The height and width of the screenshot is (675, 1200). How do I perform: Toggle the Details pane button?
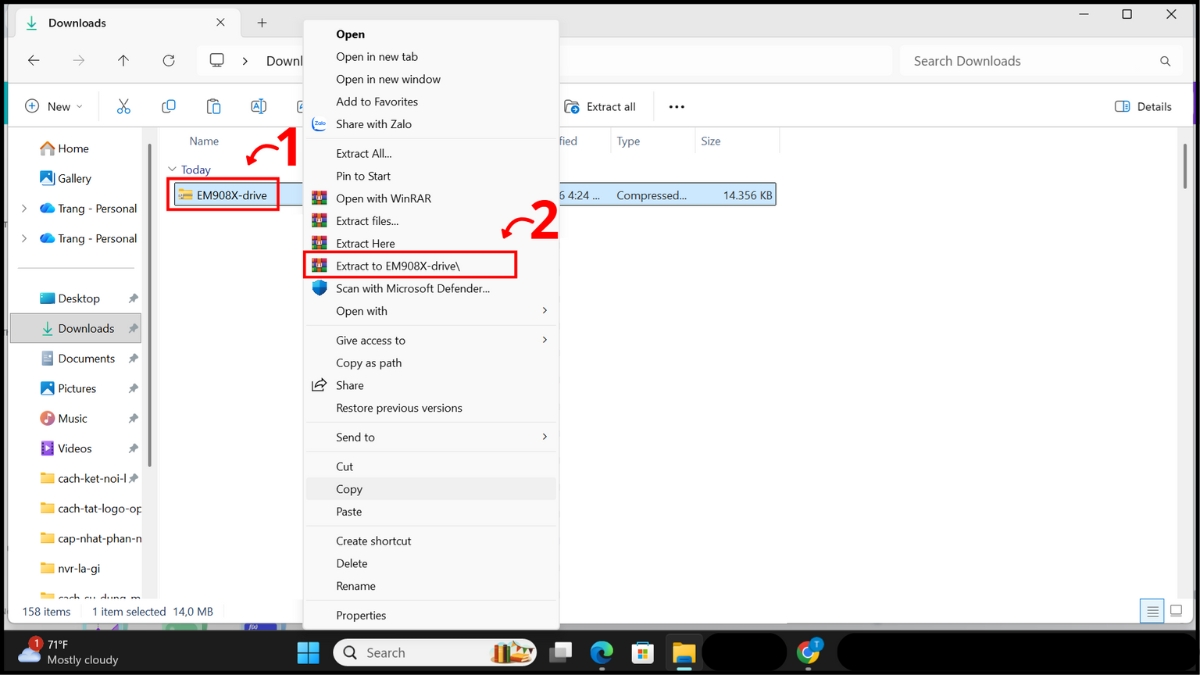click(1143, 107)
